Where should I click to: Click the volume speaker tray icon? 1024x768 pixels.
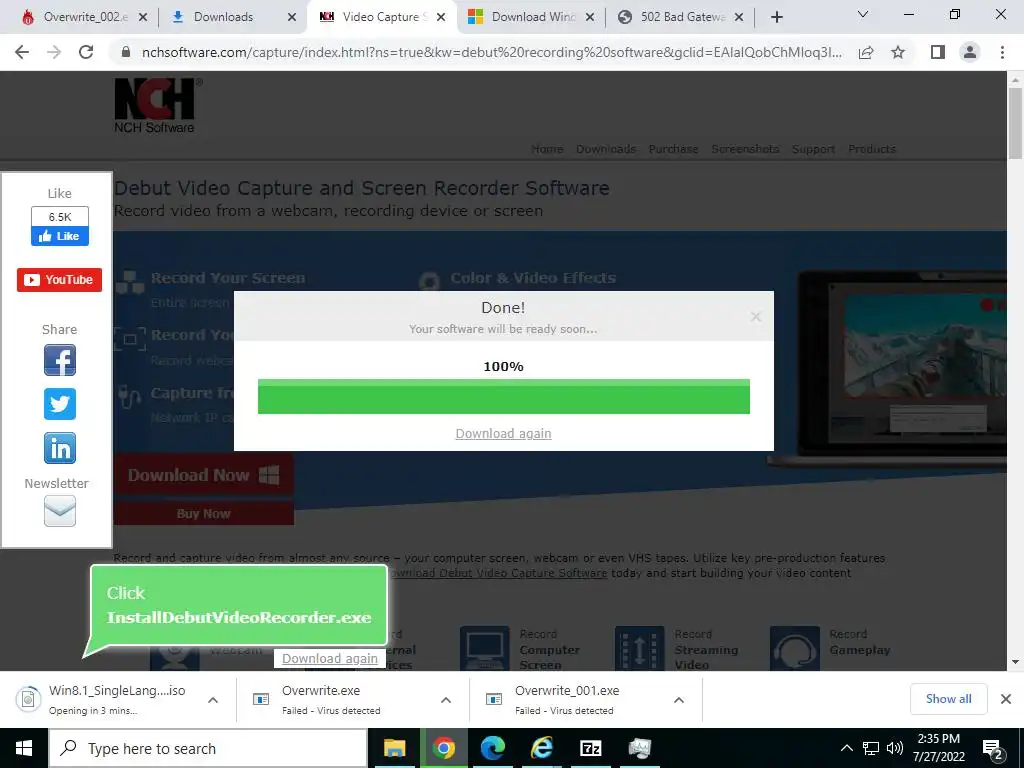pos(895,748)
